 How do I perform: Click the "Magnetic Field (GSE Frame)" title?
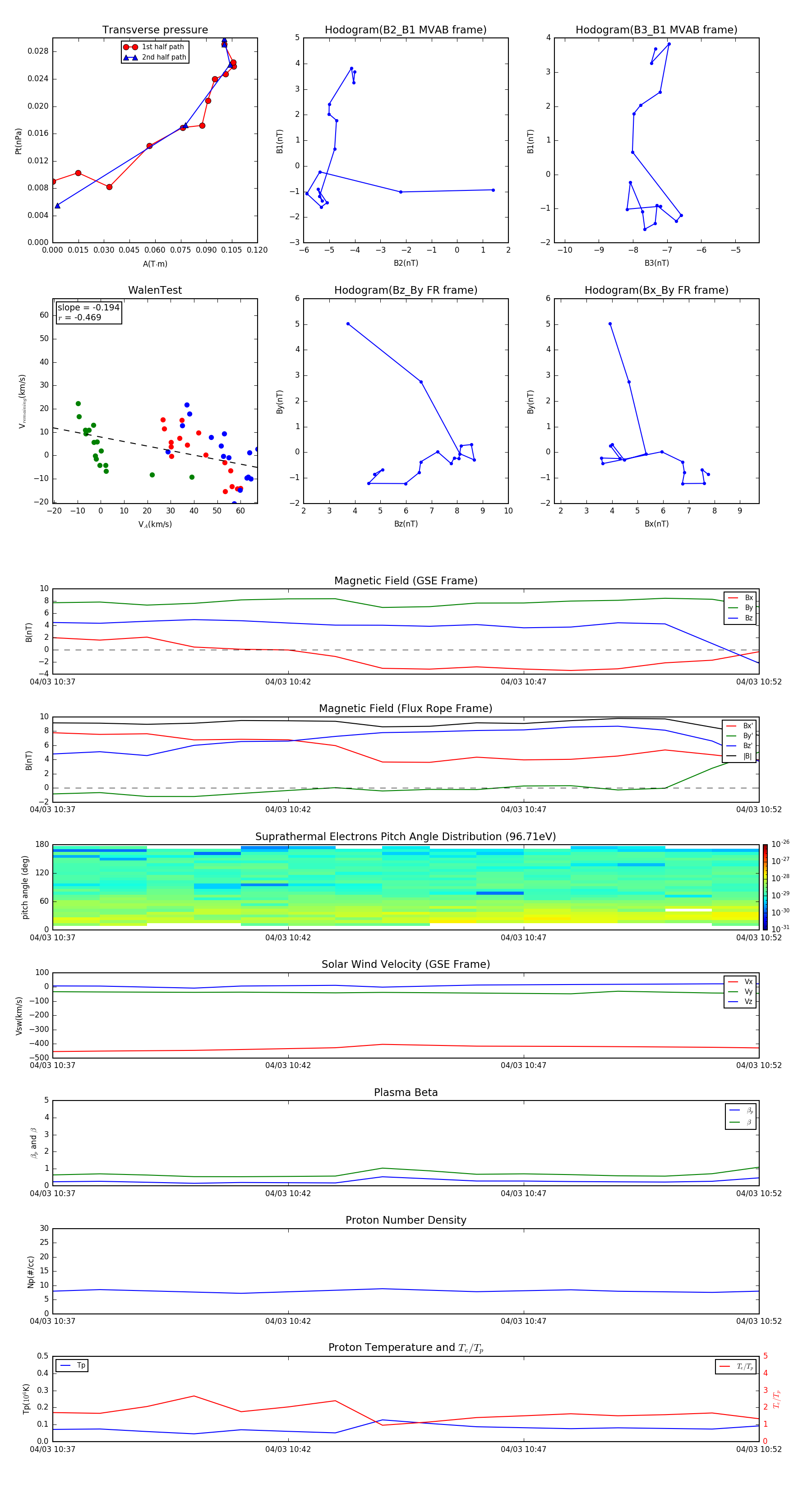click(x=406, y=581)
